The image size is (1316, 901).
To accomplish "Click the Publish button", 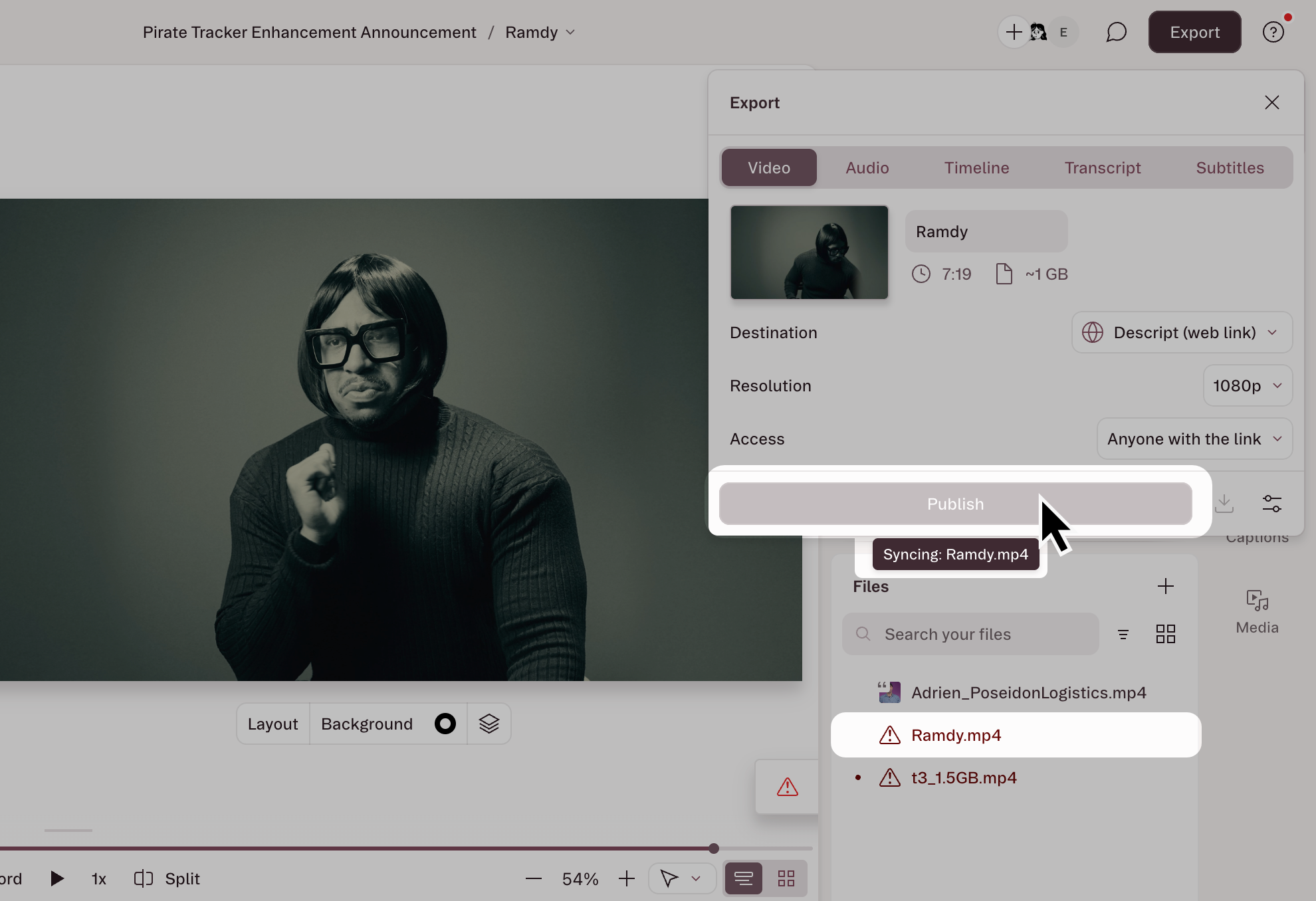I will coord(955,504).
